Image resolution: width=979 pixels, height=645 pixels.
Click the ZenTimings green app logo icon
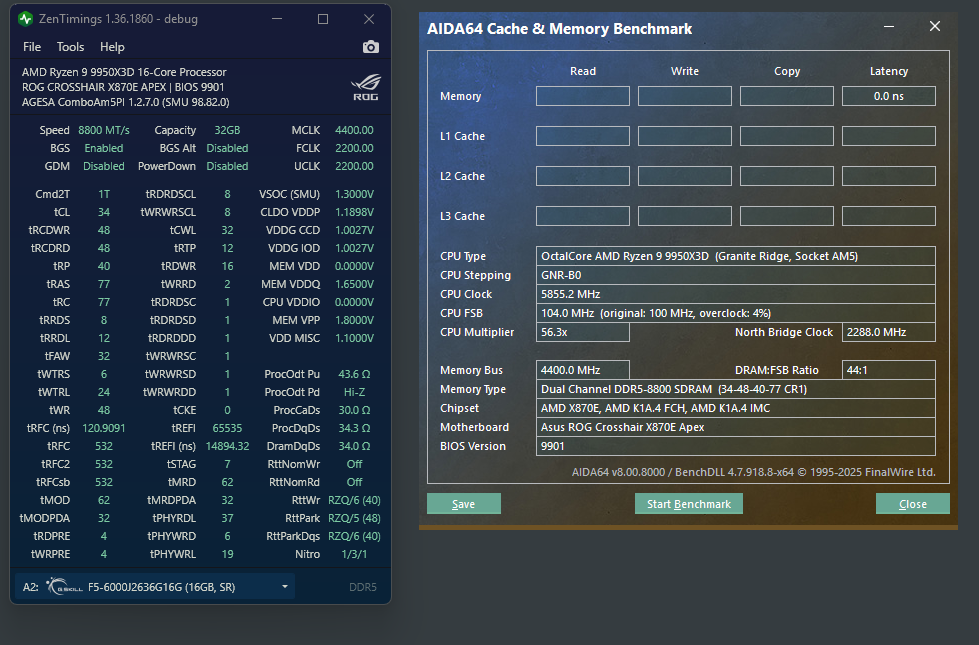click(x=26, y=19)
